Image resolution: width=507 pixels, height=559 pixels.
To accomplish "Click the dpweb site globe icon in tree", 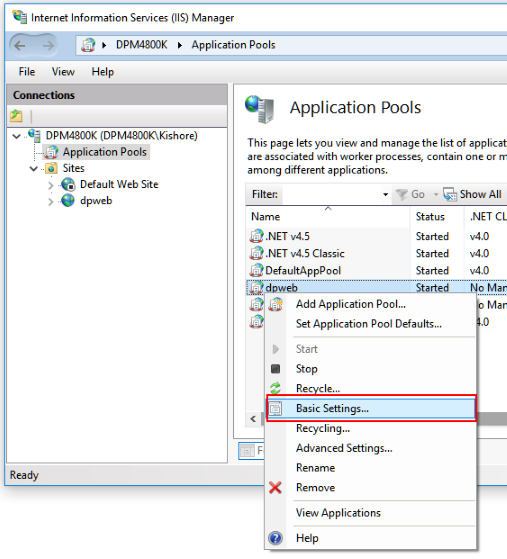I will click(x=67, y=200).
